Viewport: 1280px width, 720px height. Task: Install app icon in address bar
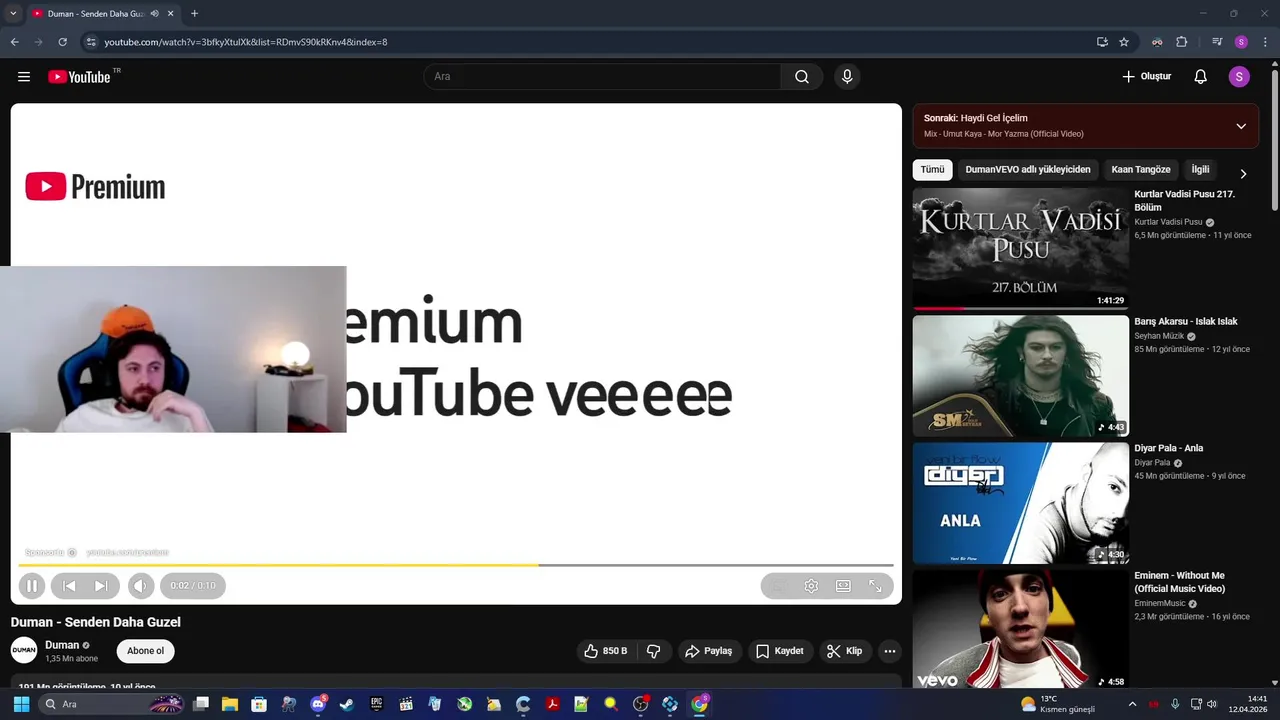1102,42
